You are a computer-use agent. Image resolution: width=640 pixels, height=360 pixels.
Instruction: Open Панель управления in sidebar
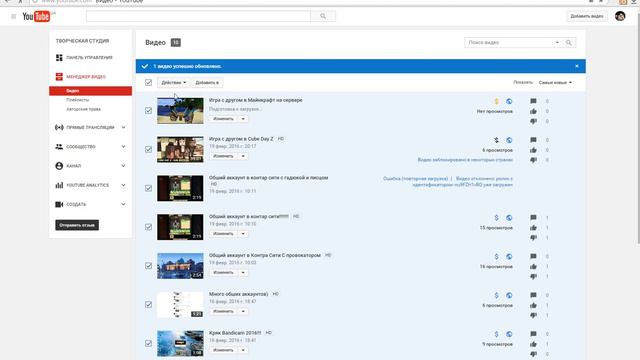89,58
